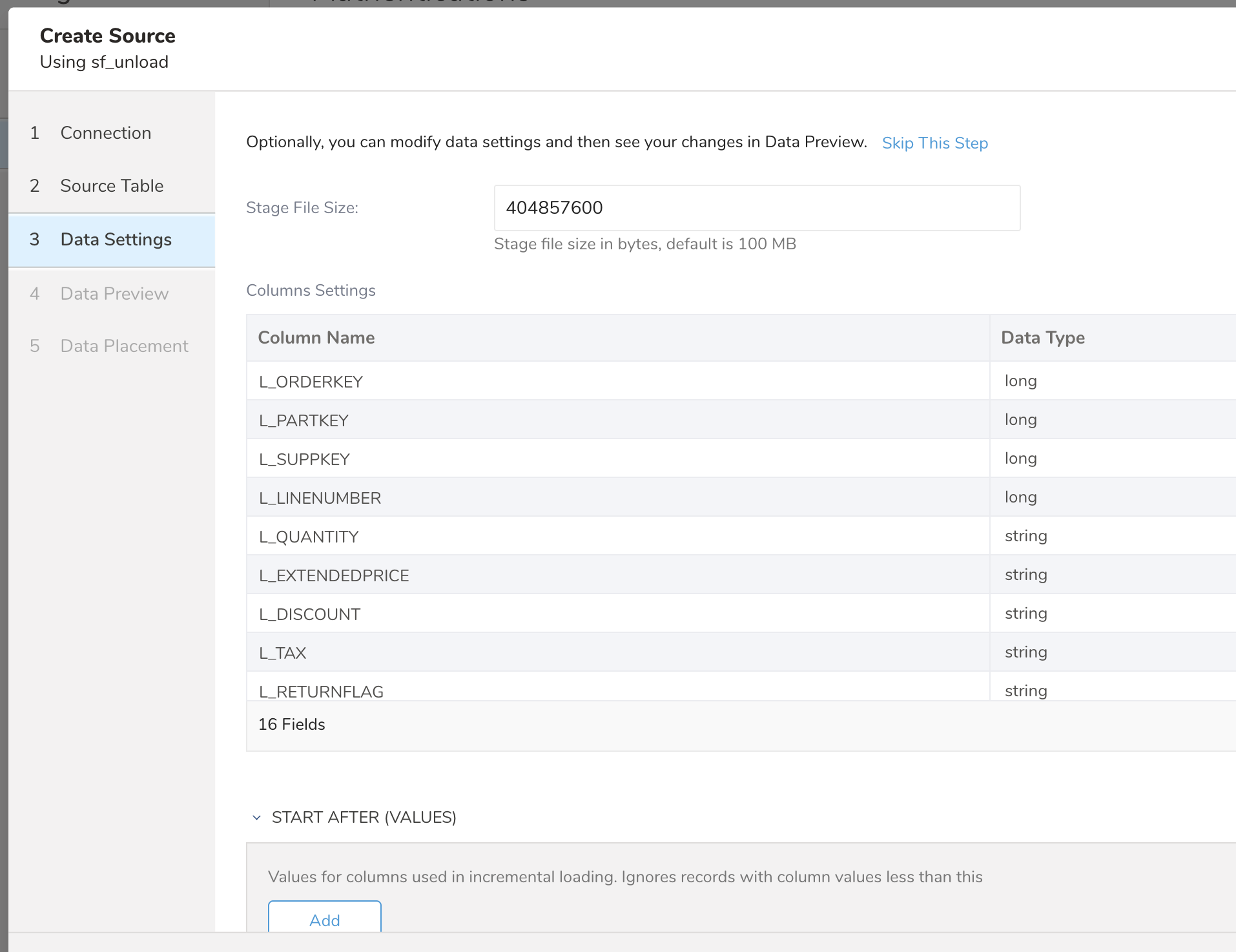
Task: Click the L_LINENUMBER column row
Action: pyautogui.click(x=320, y=498)
